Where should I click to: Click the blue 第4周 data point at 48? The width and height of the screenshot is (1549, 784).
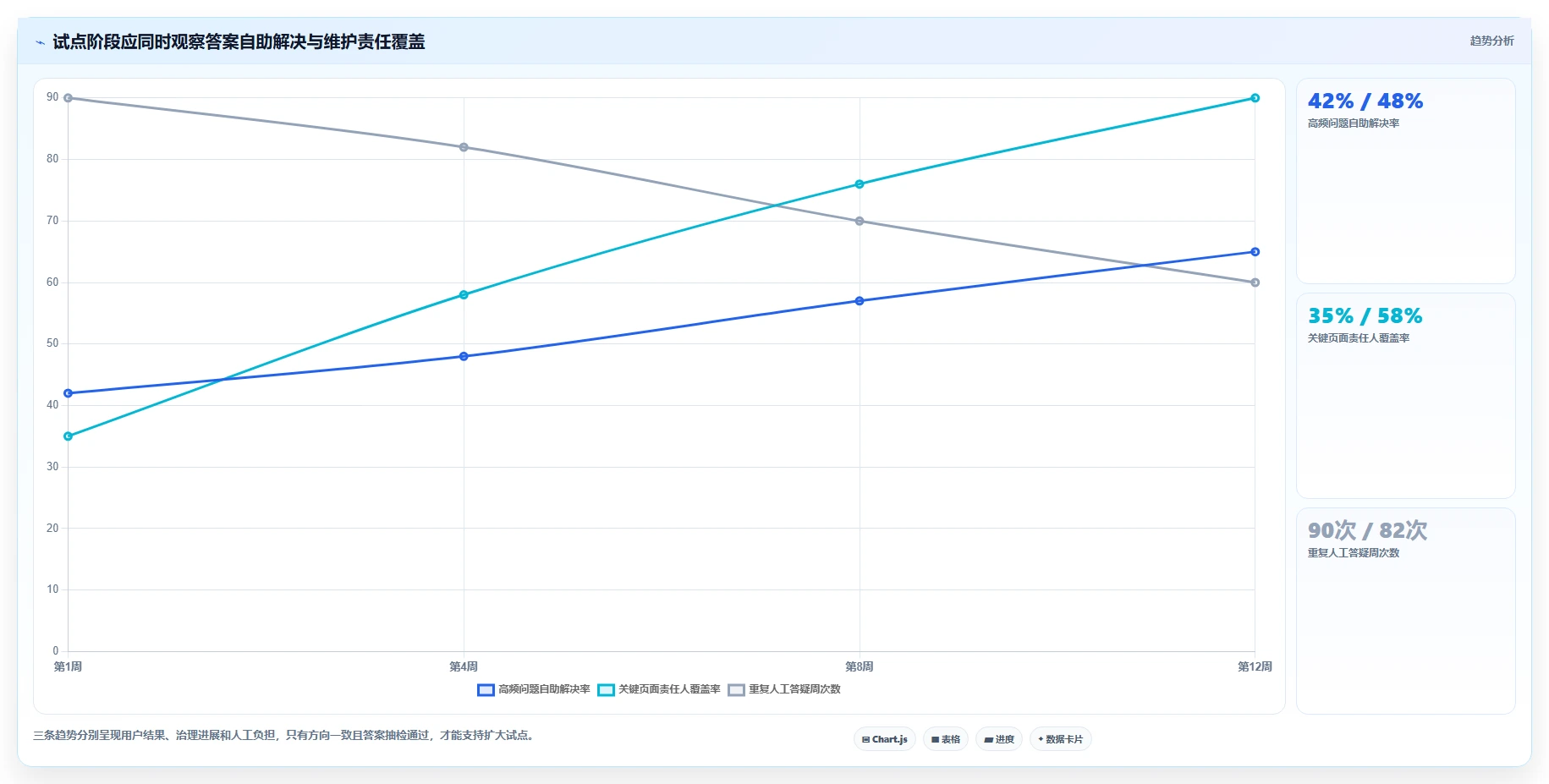[464, 356]
